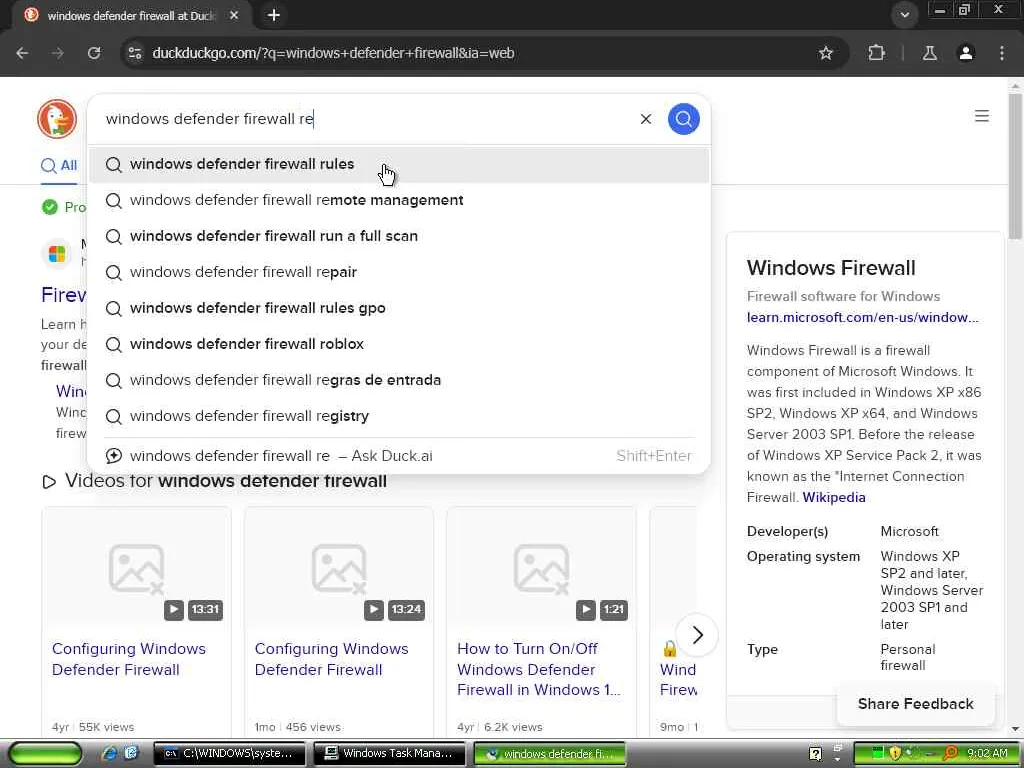Click the 9:02 AM clock
Screen dimensions: 1024x768
[987, 754]
